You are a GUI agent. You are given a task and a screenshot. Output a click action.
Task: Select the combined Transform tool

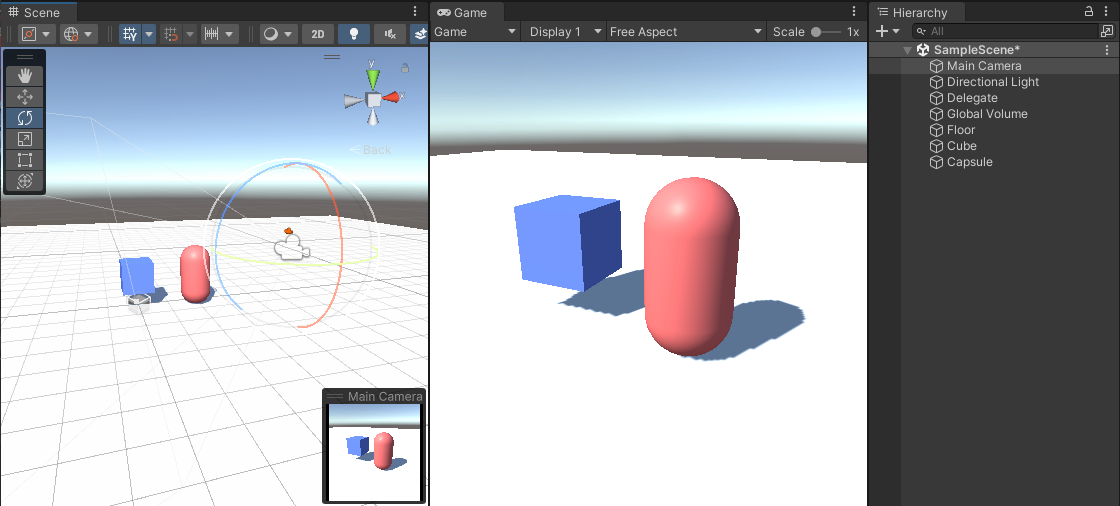tap(25, 181)
